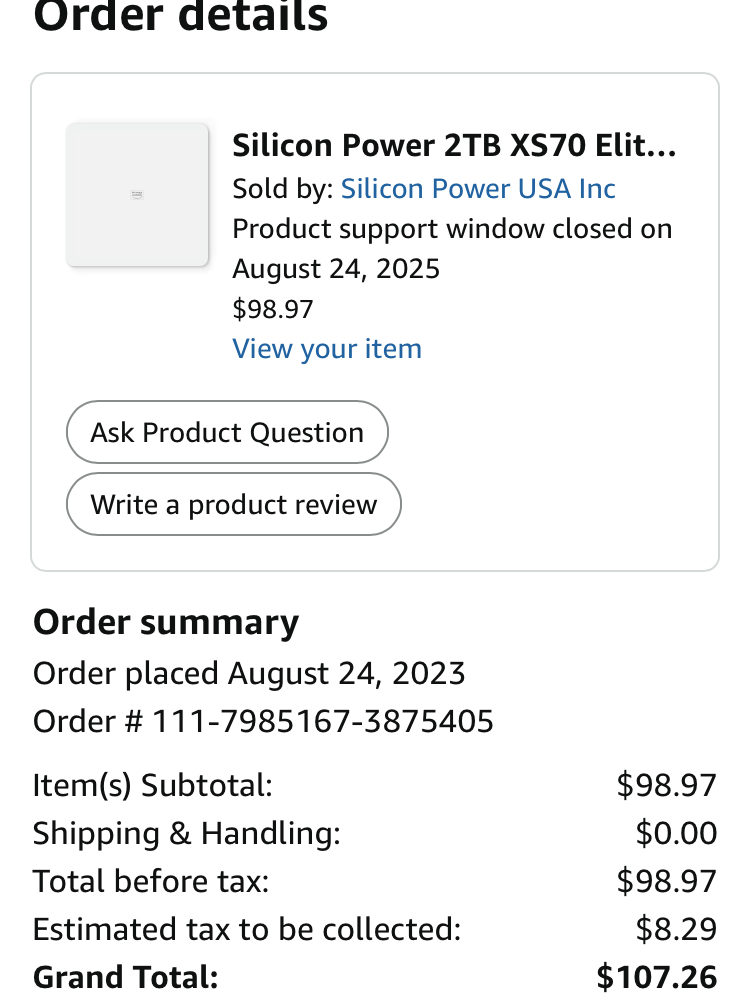The image size is (750, 1002).
Task: Click the Estimated tax to be collected label
Action: click(x=247, y=929)
